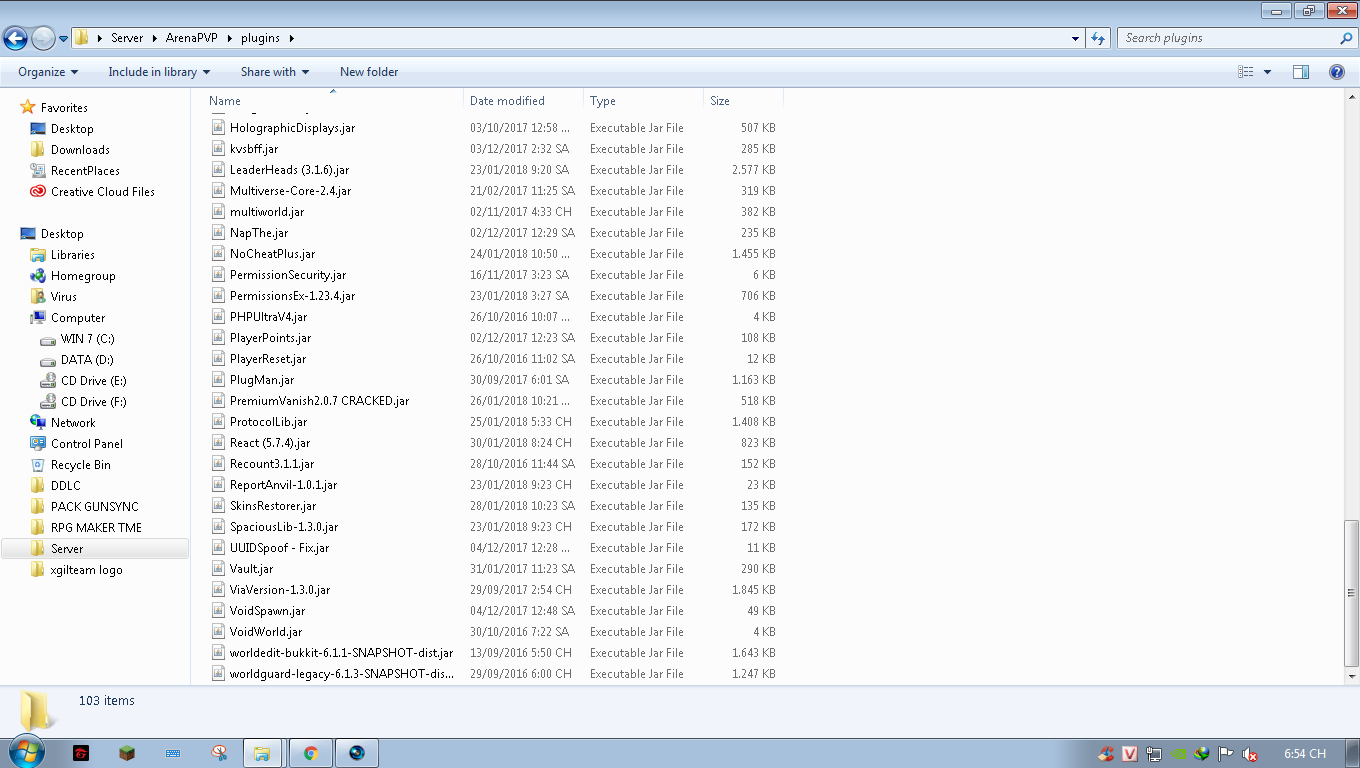Click the Windows Explorer taskbar button
This screenshot has height=768, width=1360.
coord(263,753)
